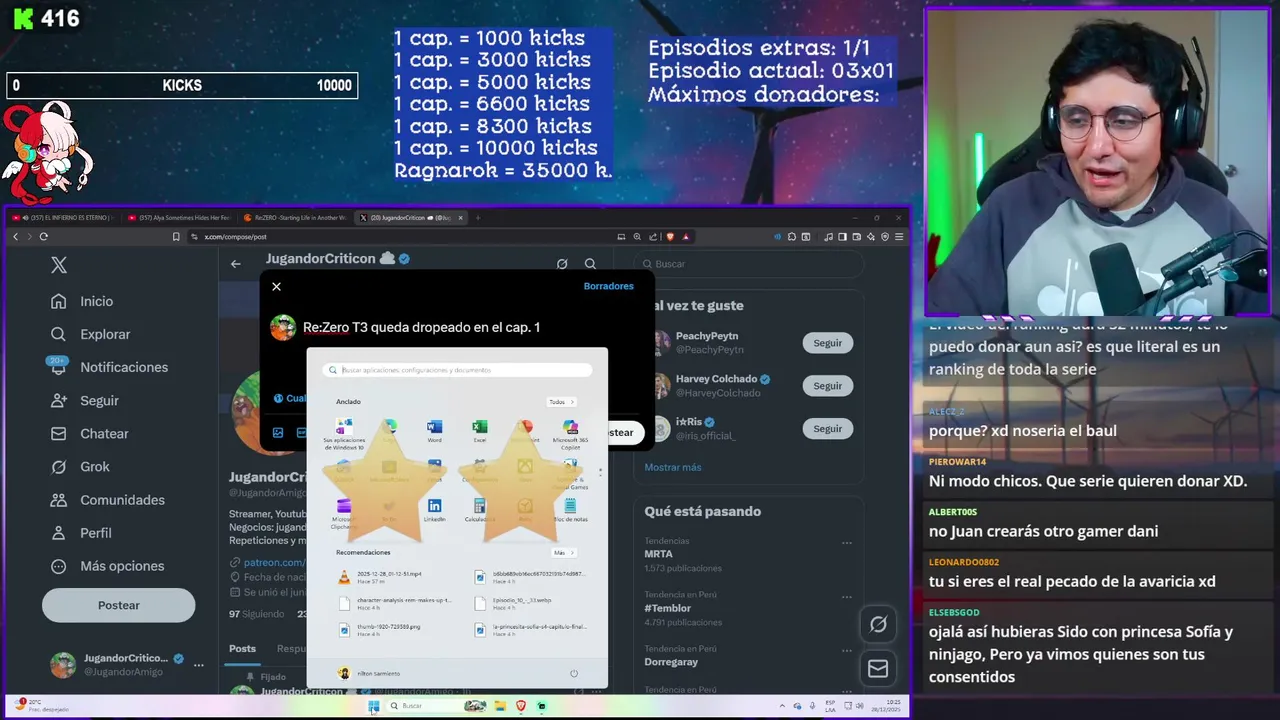Click the Brave shields icon in address bar
The image size is (1280, 720).
pyautogui.click(x=670, y=237)
